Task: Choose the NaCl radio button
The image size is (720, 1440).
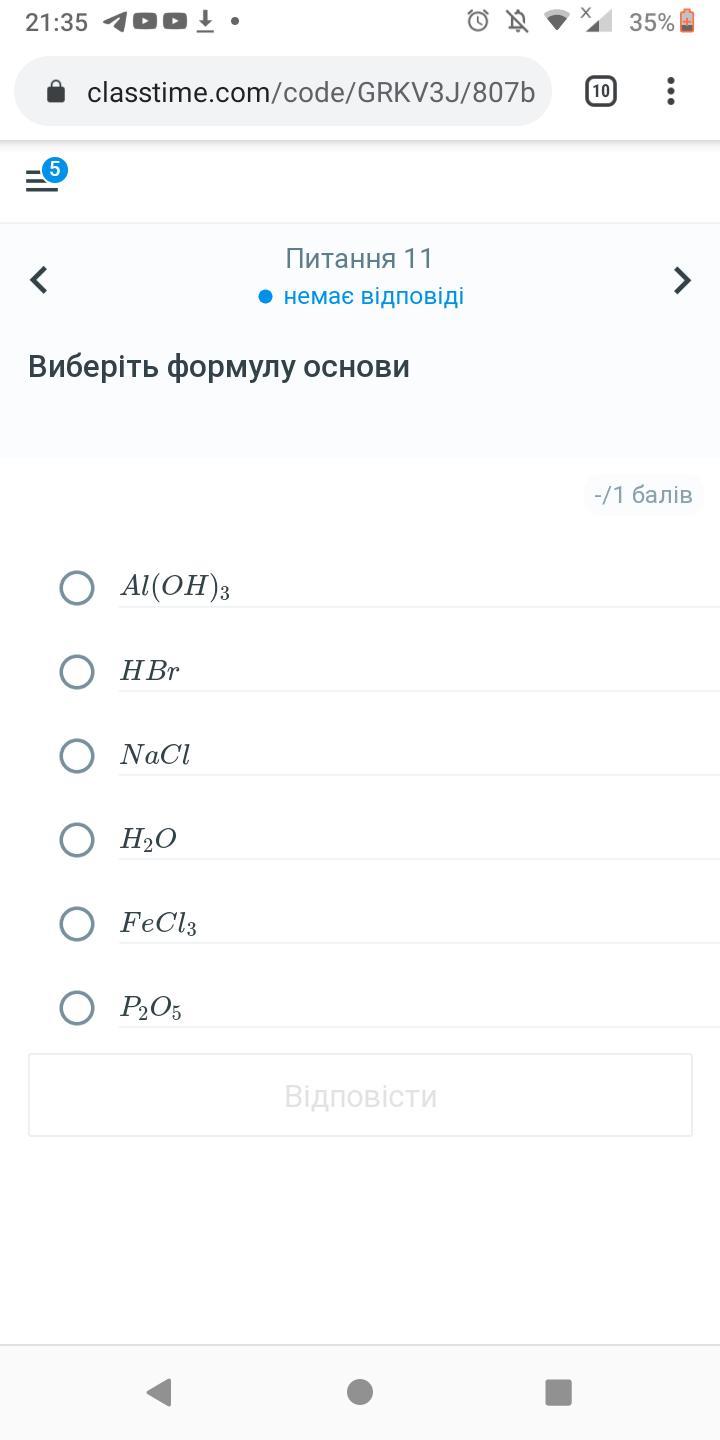Action: pos(77,755)
